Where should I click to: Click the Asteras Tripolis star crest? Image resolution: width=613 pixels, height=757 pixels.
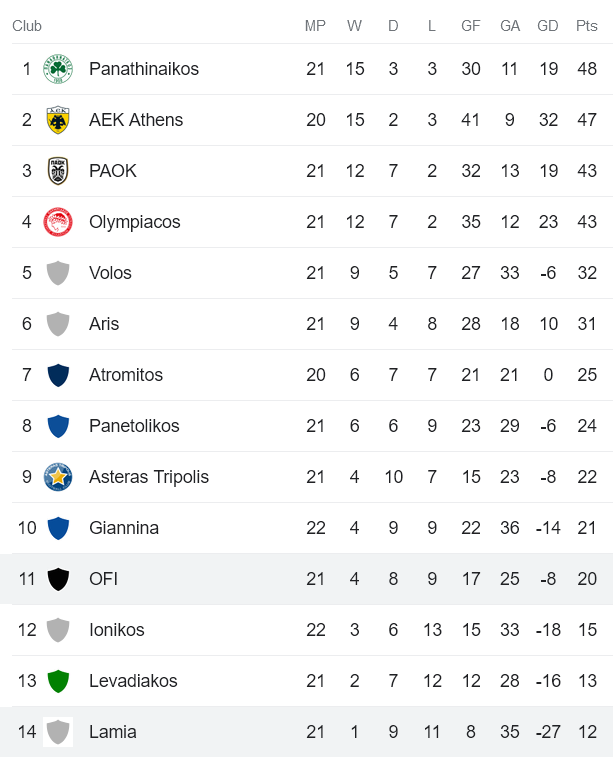[x=58, y=477]
